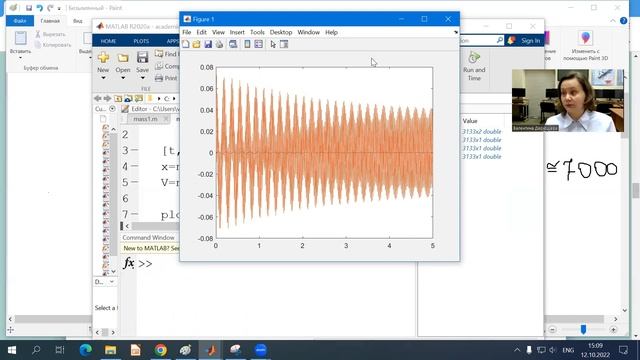
Task: Click Paint zoom in plus button
Action: (x=613, y=329)
